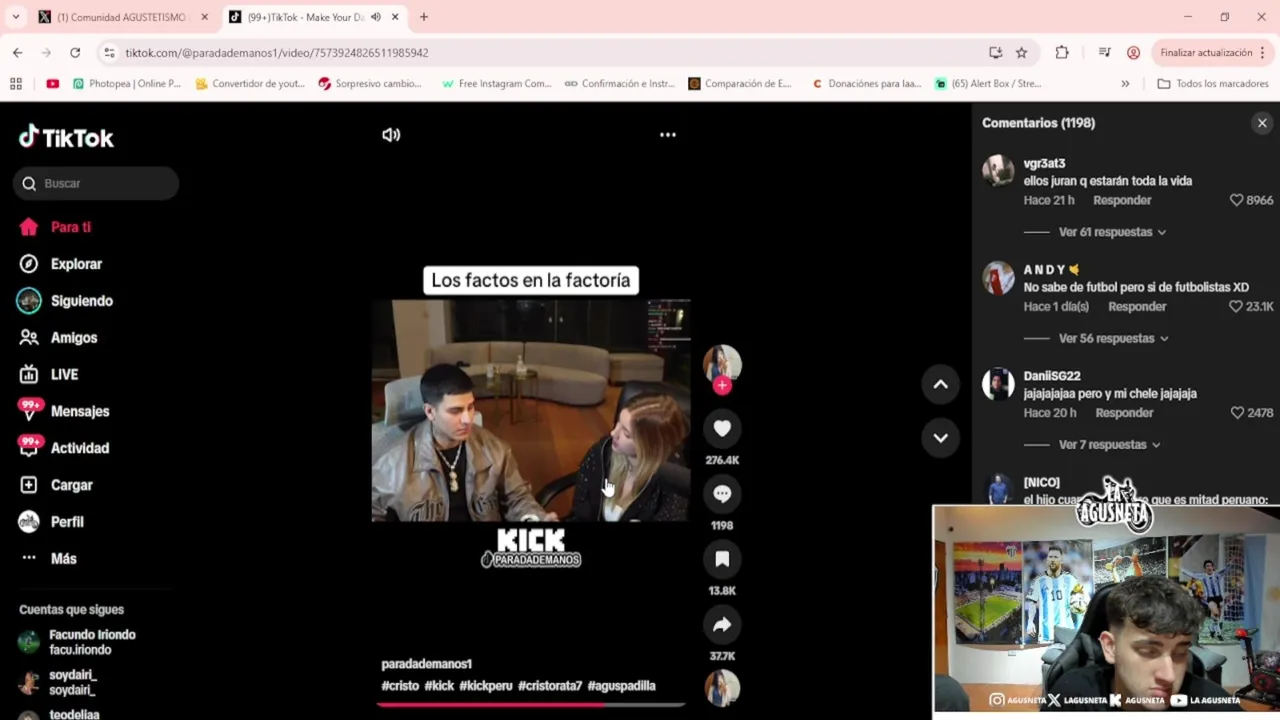Open the Siguiendo feed
Image resolution: width=1280 pixels, height=720 pixels.
coord(81,301)
